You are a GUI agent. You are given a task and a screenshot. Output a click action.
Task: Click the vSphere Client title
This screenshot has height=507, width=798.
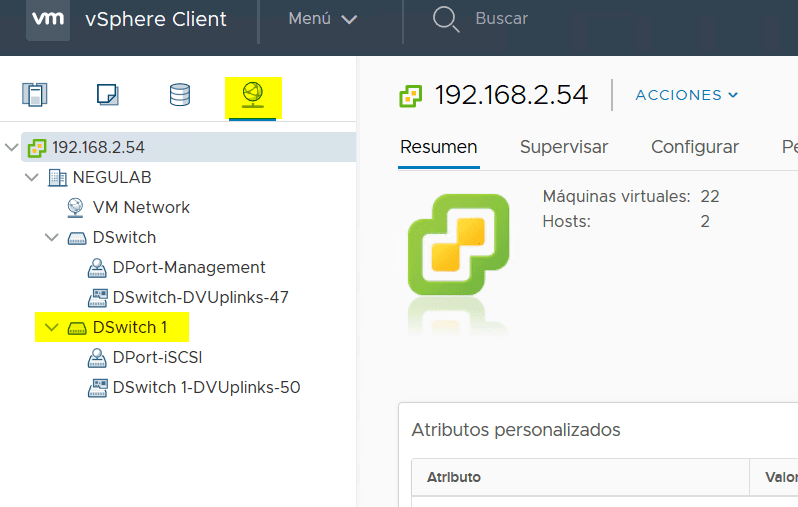click(x=156, y=19)
